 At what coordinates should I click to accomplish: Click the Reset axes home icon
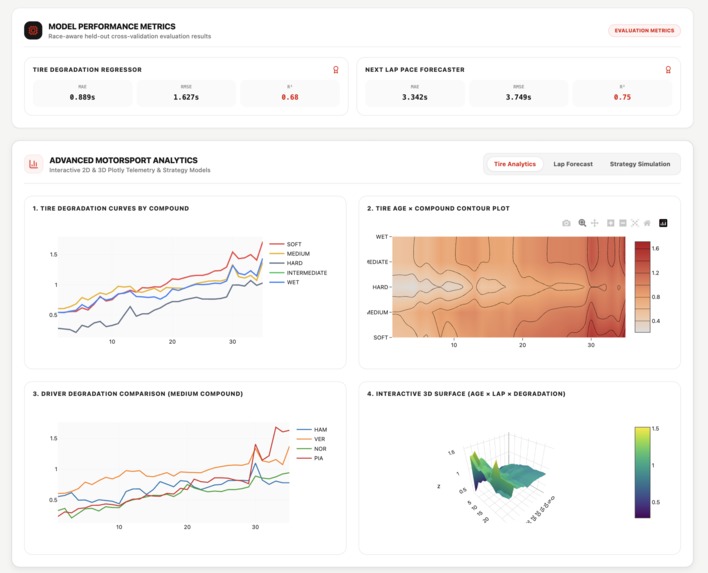(x=647, y=223)
